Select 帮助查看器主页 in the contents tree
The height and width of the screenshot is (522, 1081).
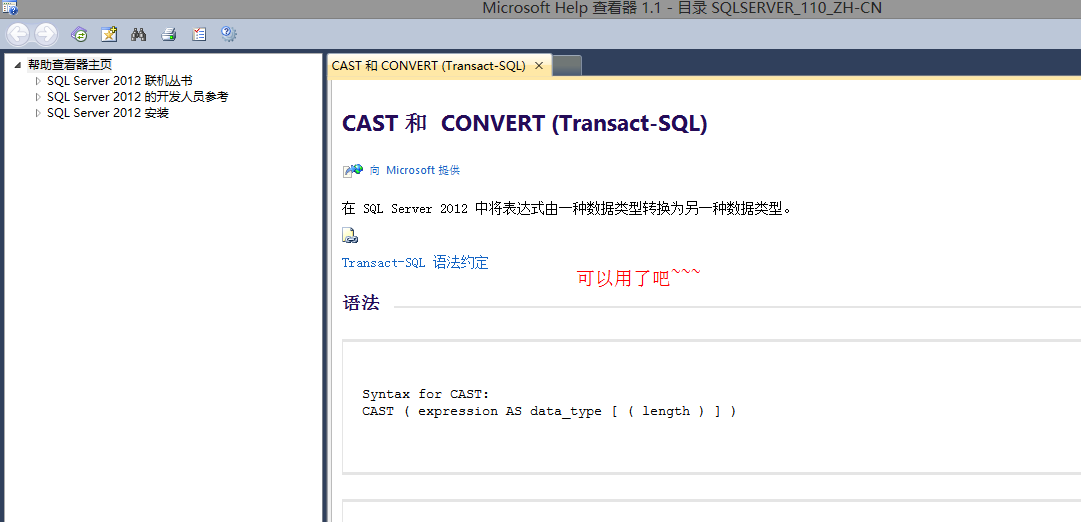click(70, 65)
